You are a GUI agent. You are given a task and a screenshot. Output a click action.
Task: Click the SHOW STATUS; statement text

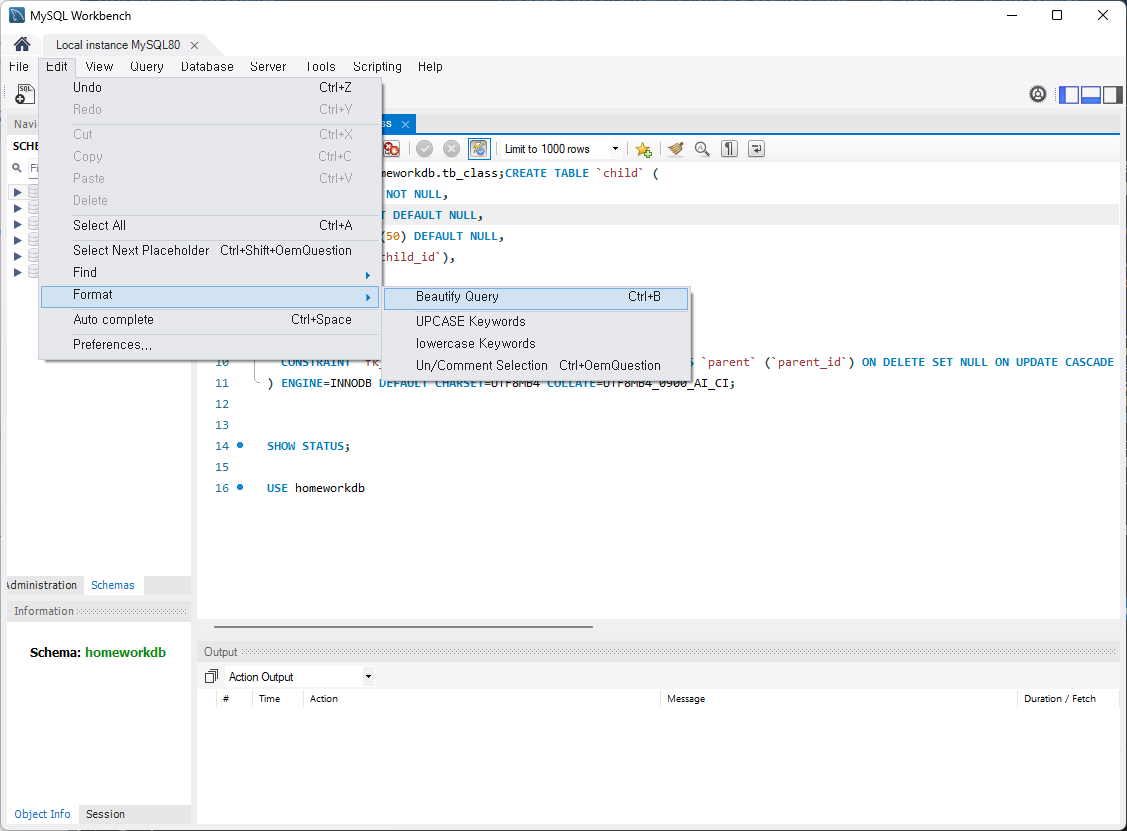pos(308,446)
